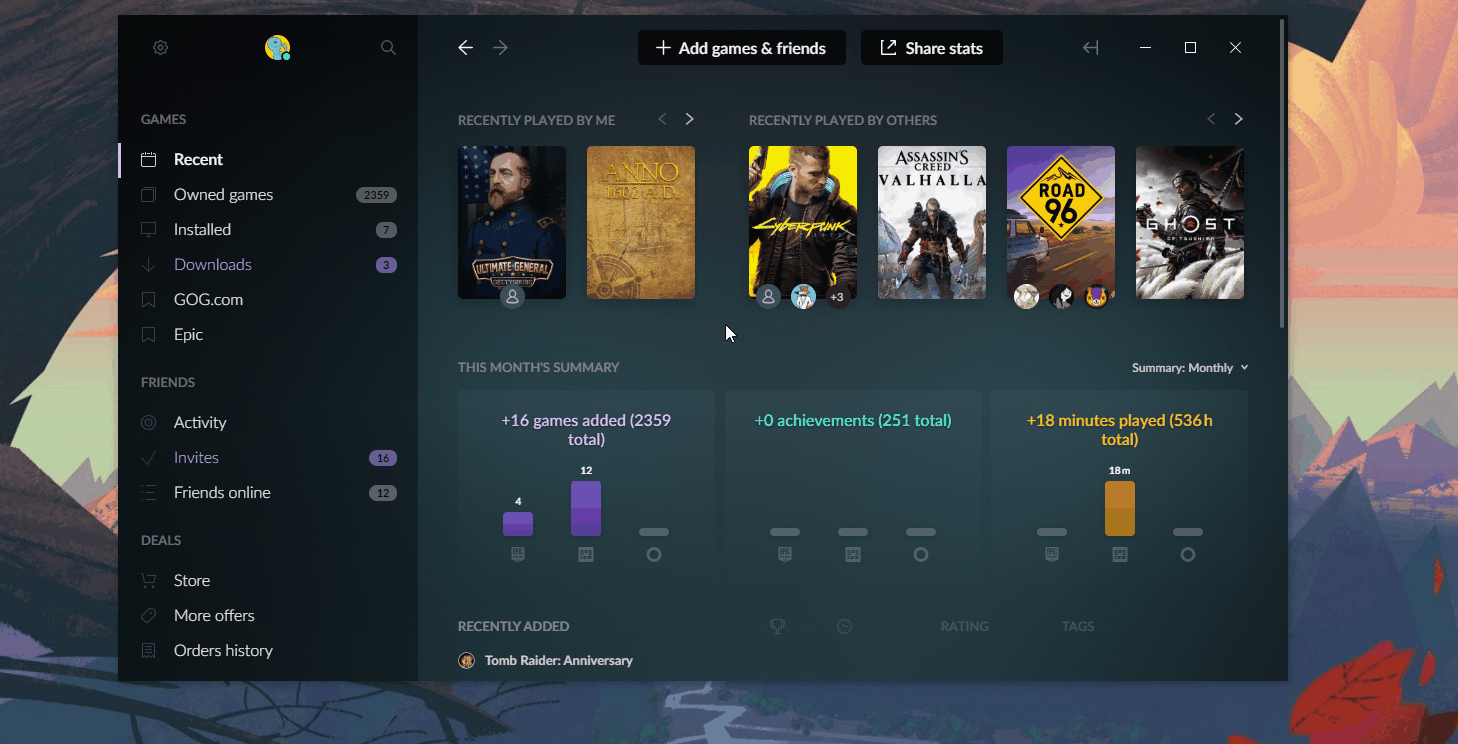
Task: Open Assassin's Creed Valhalla cover
Action: tap(932, 222)
